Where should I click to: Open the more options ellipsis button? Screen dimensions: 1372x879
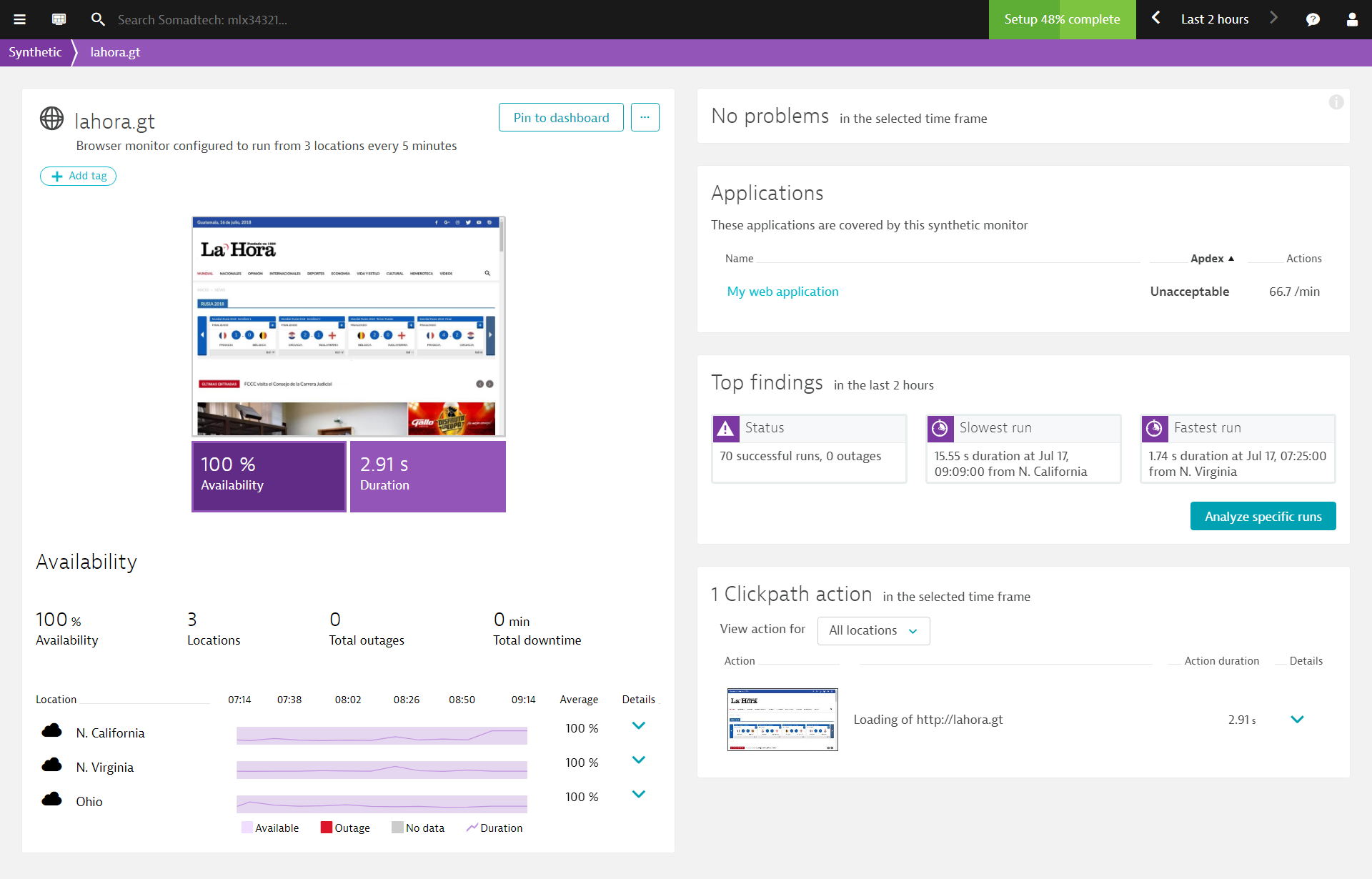tap(645, 117)
